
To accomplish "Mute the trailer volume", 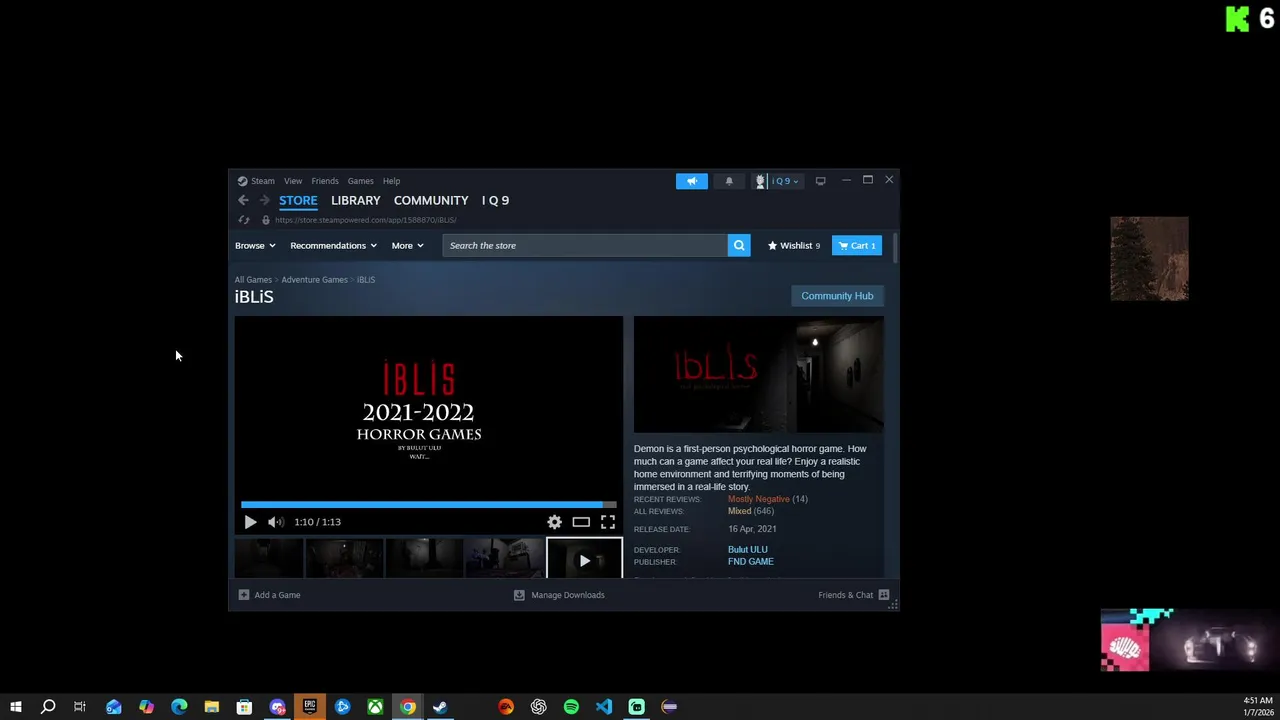I will tap(276, 522).
